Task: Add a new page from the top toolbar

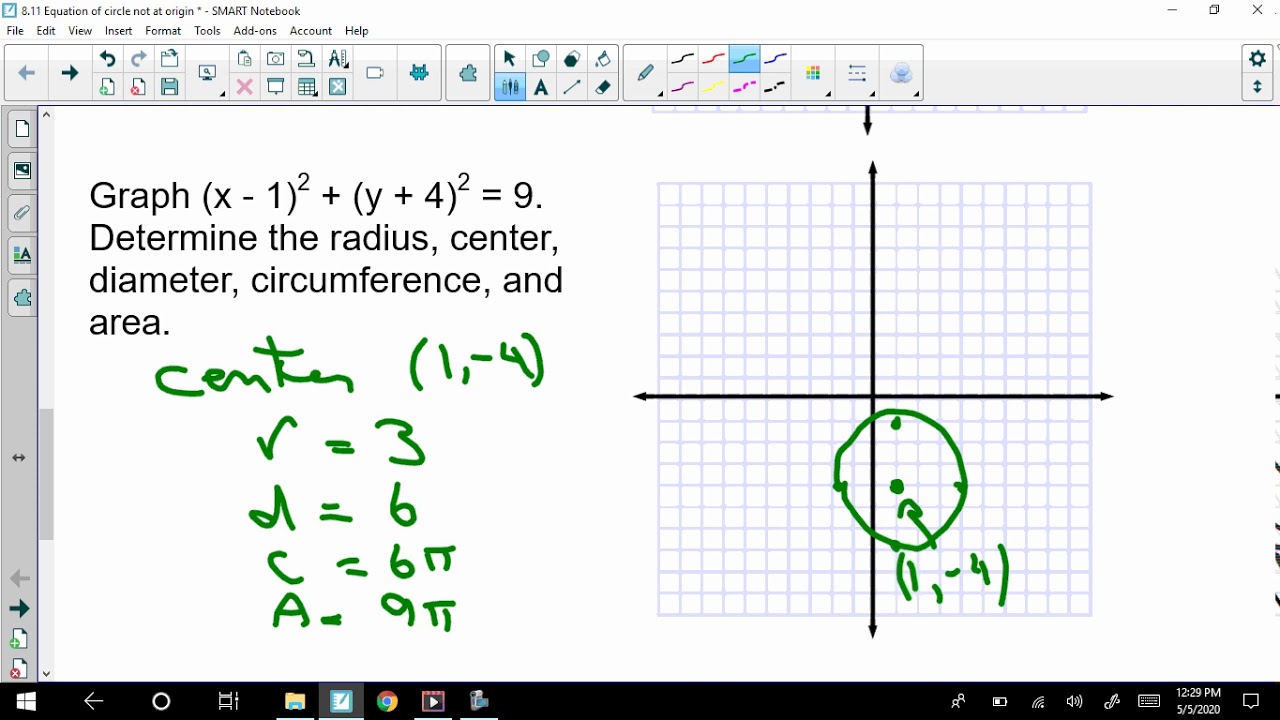Action: (107, 87)
